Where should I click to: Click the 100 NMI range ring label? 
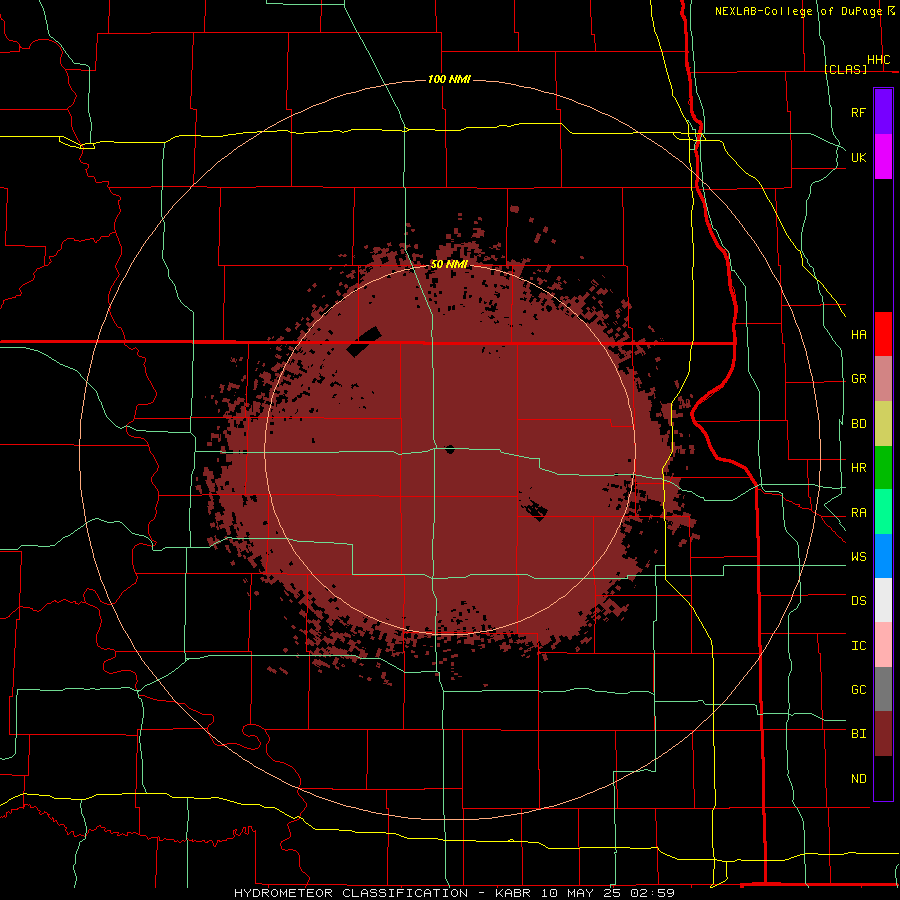(449, 79)
